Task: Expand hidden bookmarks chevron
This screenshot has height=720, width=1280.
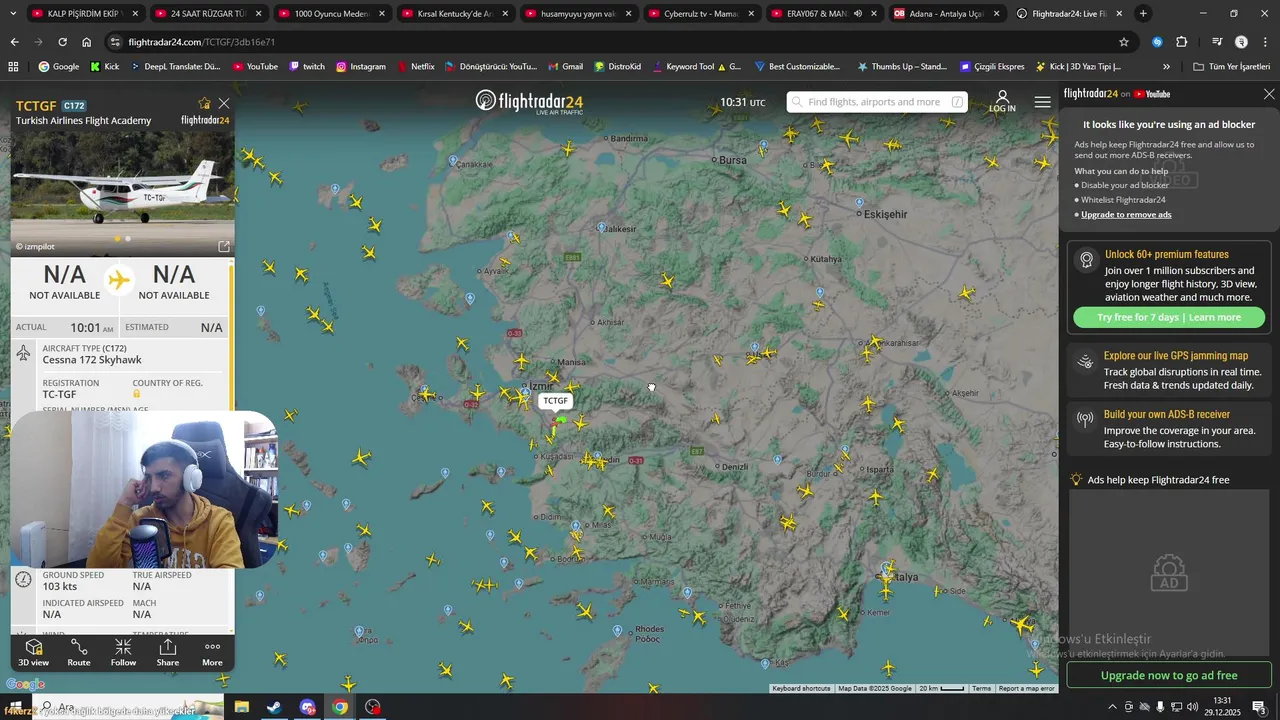Action: coord(1166,67)
